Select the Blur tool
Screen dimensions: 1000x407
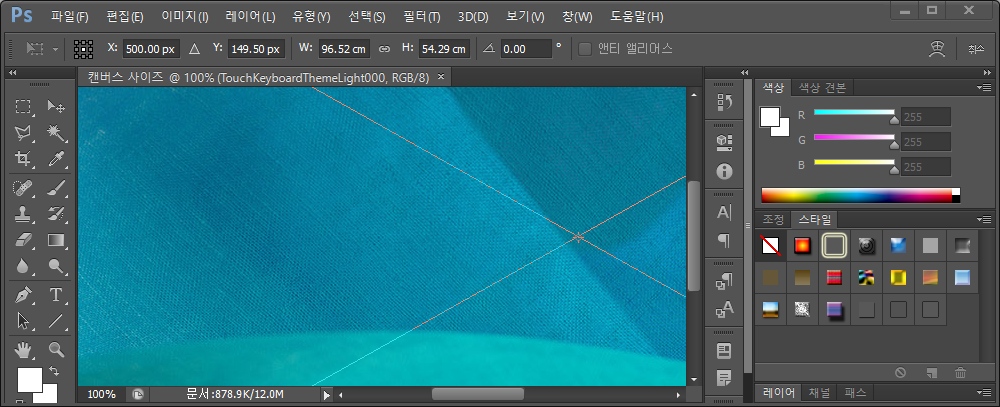point(24,265)
